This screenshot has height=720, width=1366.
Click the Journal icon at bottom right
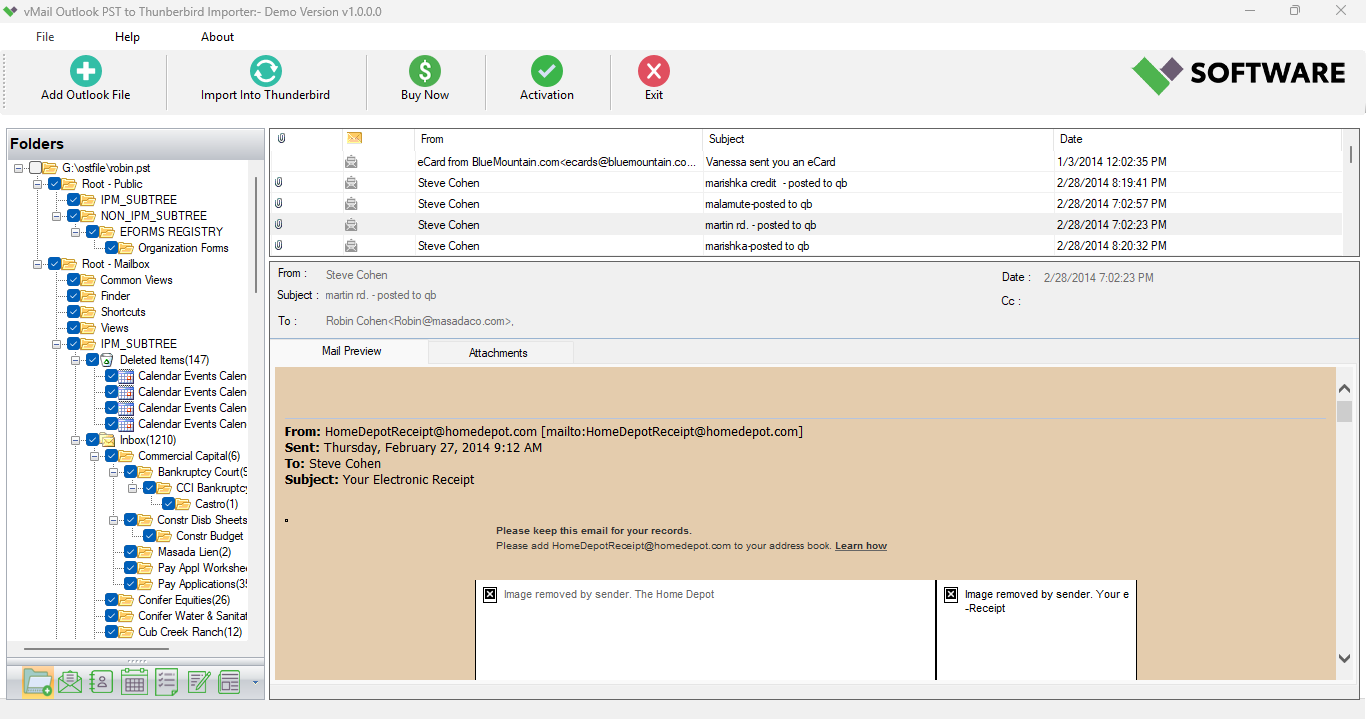click(x=229, y=681)
